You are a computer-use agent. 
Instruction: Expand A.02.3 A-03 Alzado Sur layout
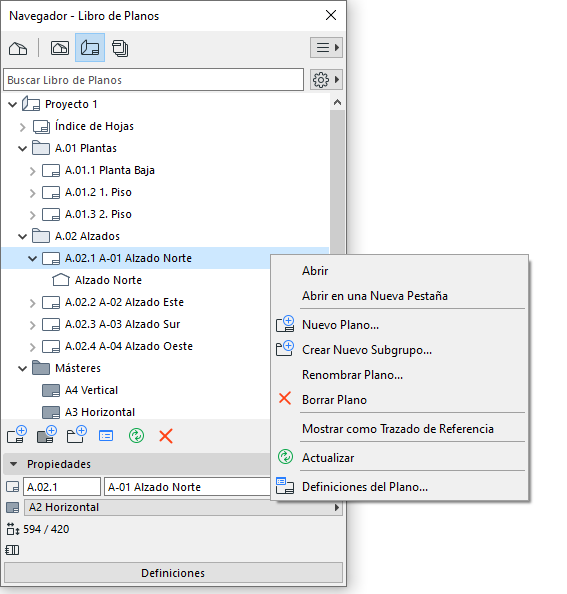[x=33, y=325]
